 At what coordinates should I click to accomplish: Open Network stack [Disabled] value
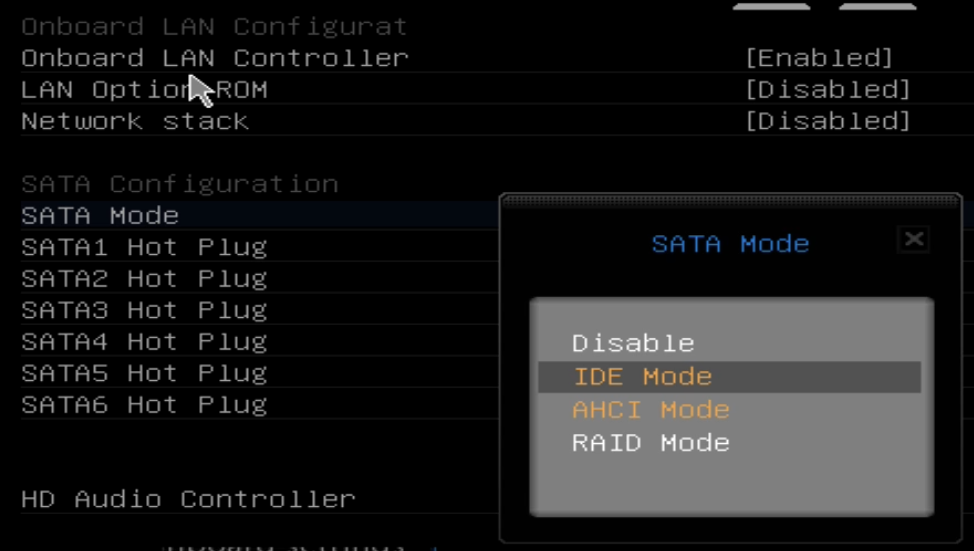coord(827,122)
